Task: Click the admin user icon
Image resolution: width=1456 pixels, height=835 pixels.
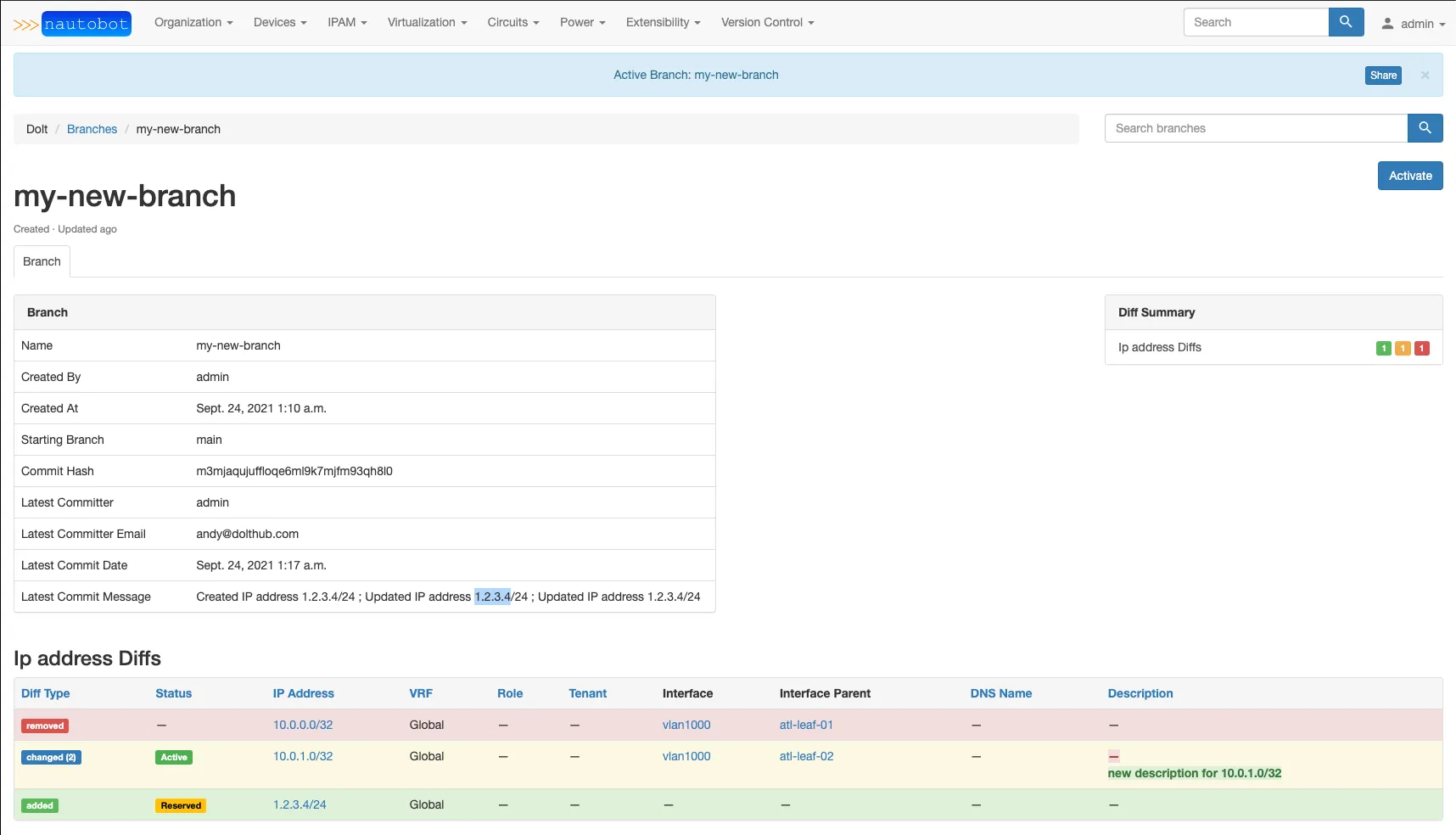Action: click(x=1387, y=24)
